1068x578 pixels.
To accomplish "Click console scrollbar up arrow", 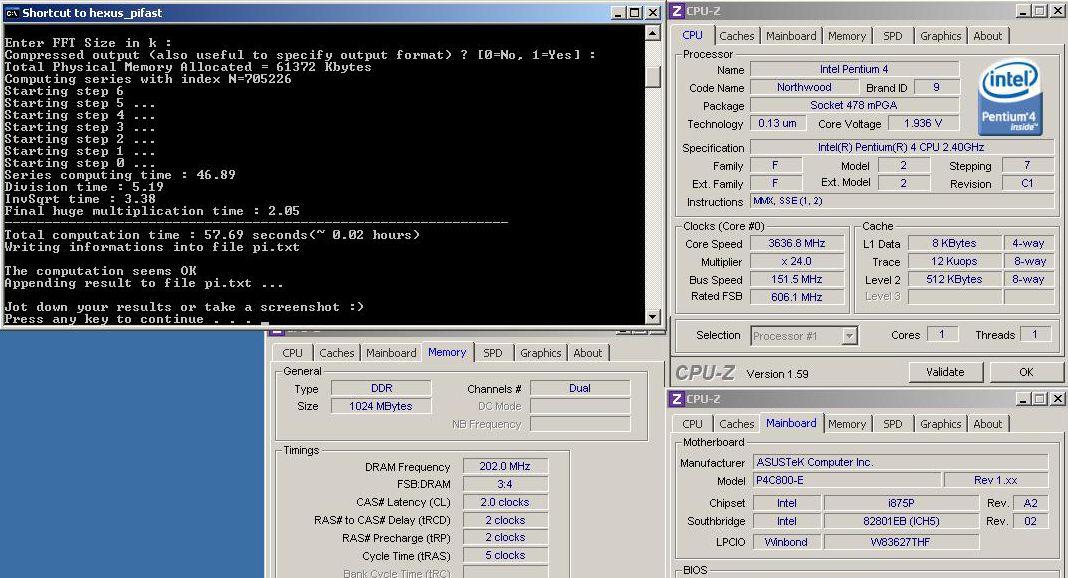I will click(x=652, y=32).
